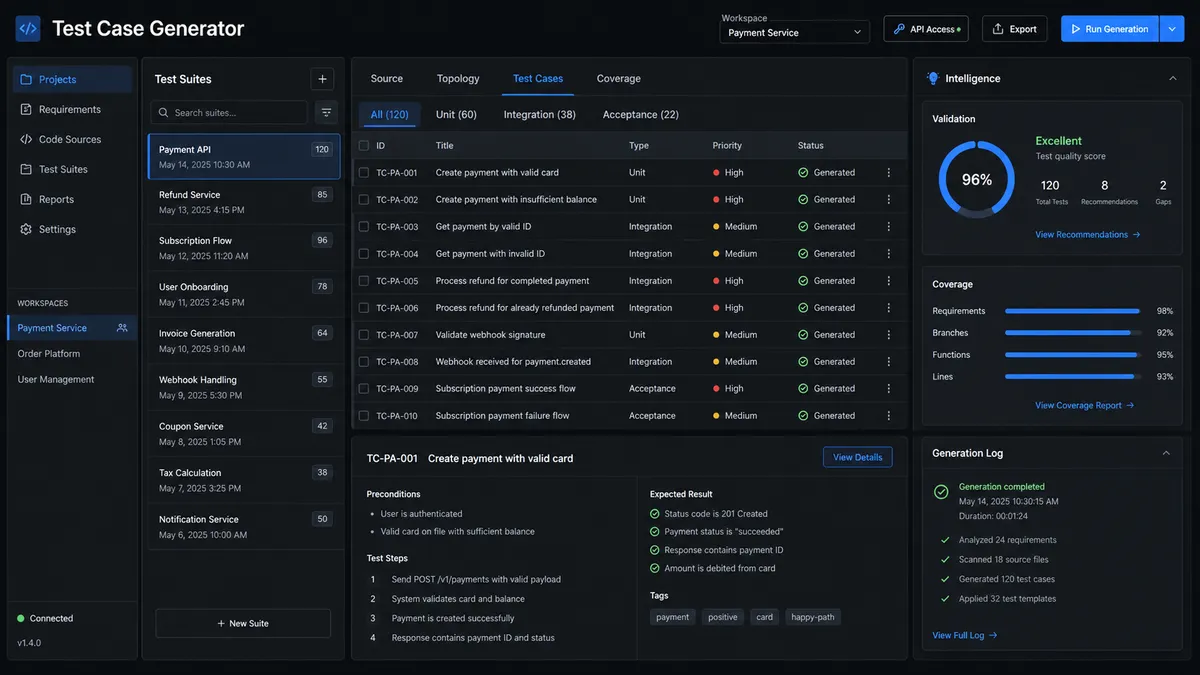Switch to the Coverage tab
This screenshot has height=675, width=1200.
point(619,79)
